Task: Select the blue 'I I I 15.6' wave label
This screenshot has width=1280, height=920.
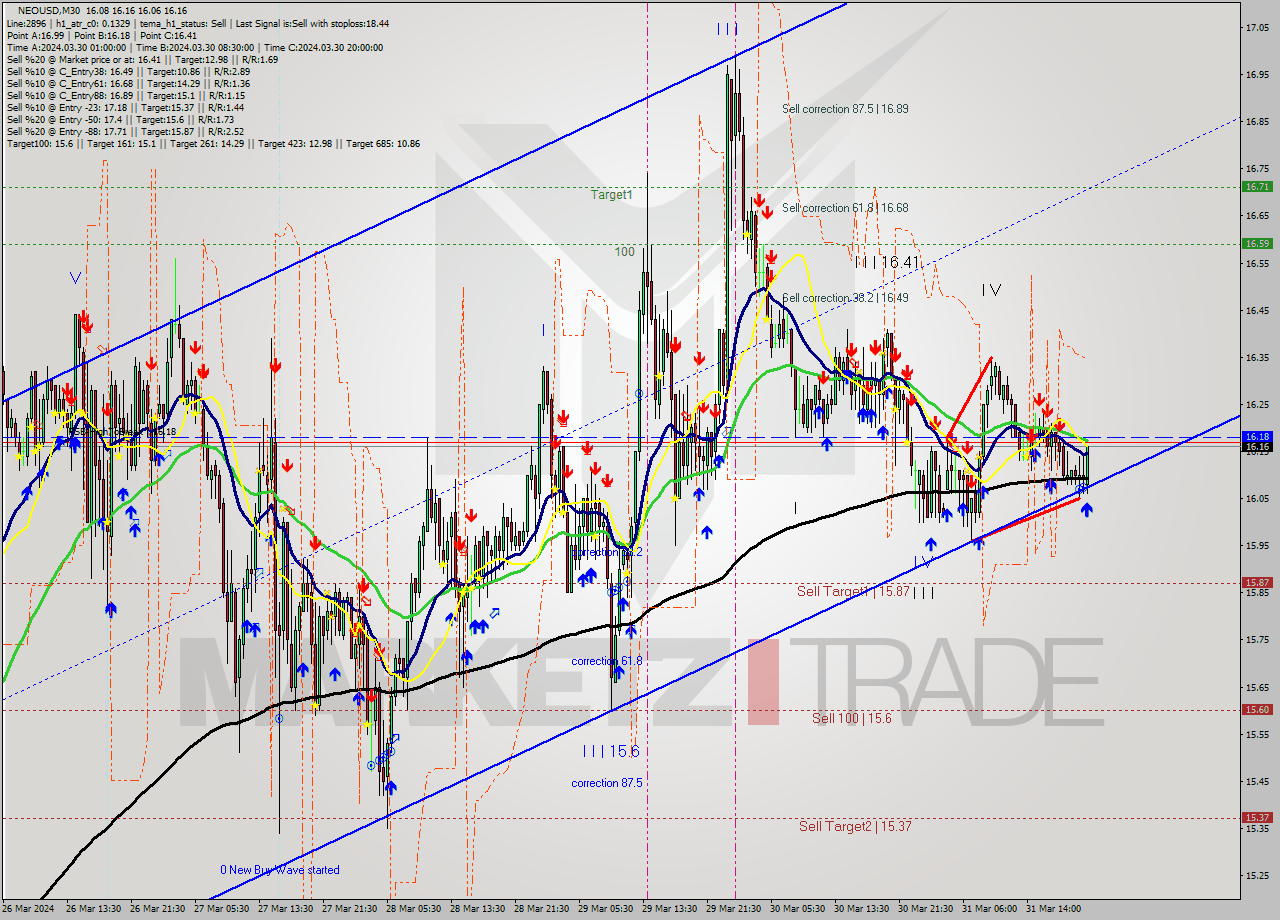Action: click(610, 751)
